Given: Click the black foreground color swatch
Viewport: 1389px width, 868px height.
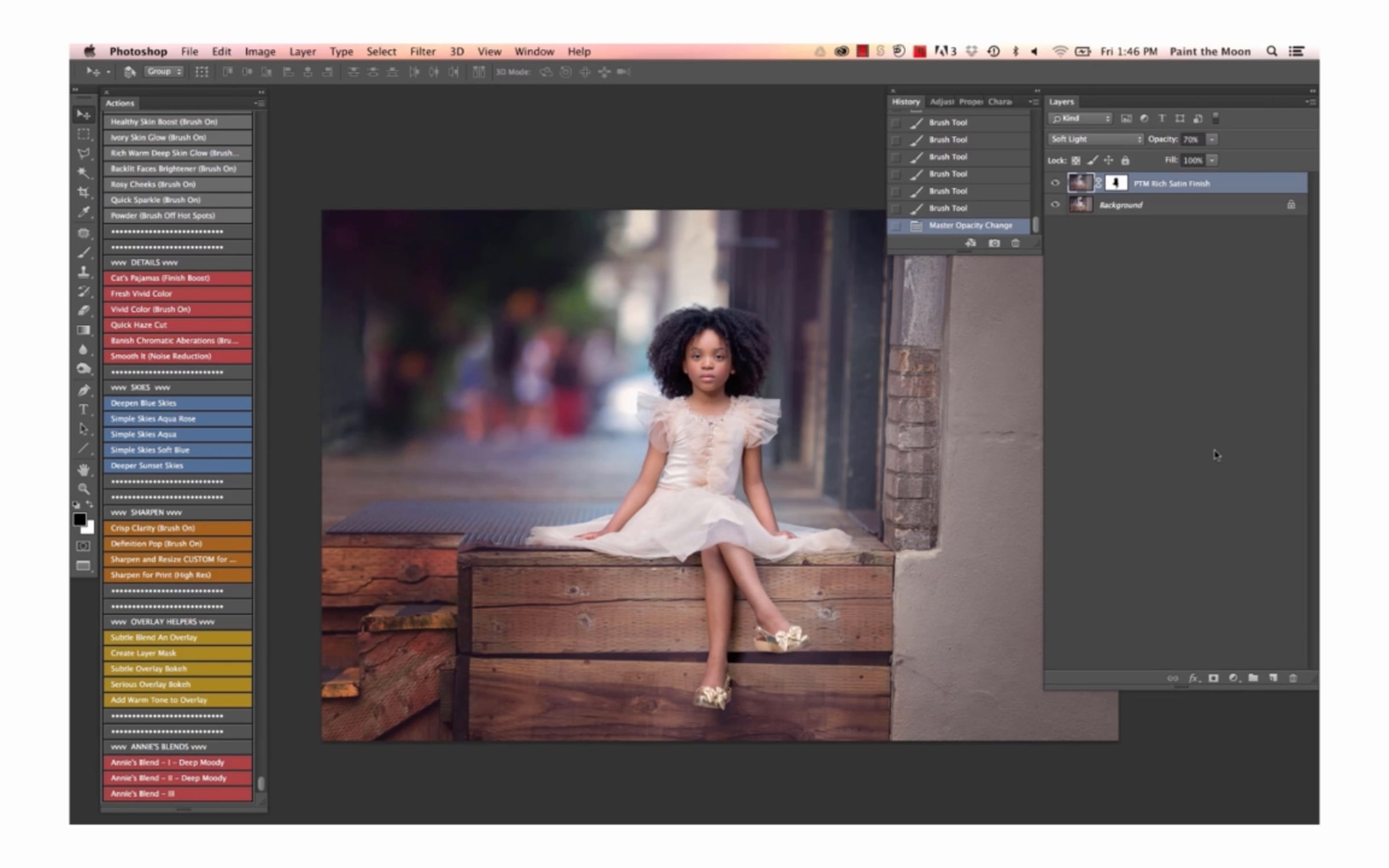Looking at the screenshot, I should [x=80, y=520].
